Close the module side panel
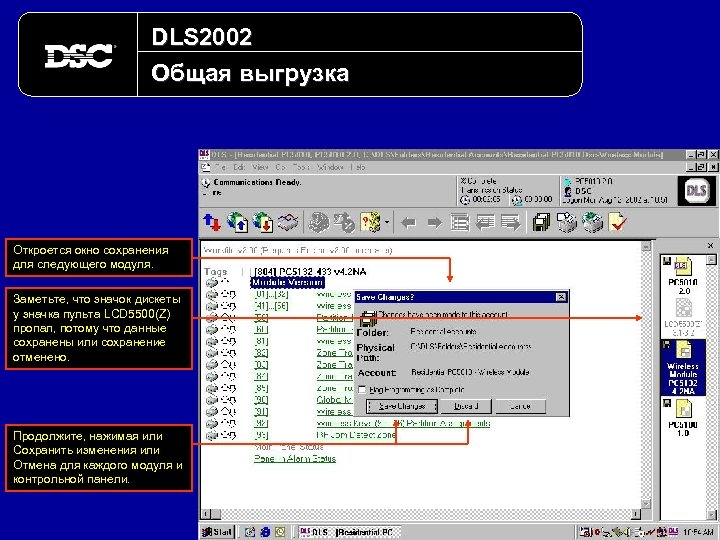 710,246
